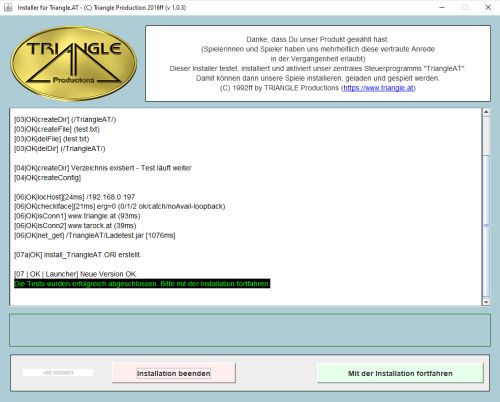Viewport: 500px width, 402px height.
Task: Click log line 'Verzeichnis existiert - Test läuft weiter'
Action: tap(131, 168)
